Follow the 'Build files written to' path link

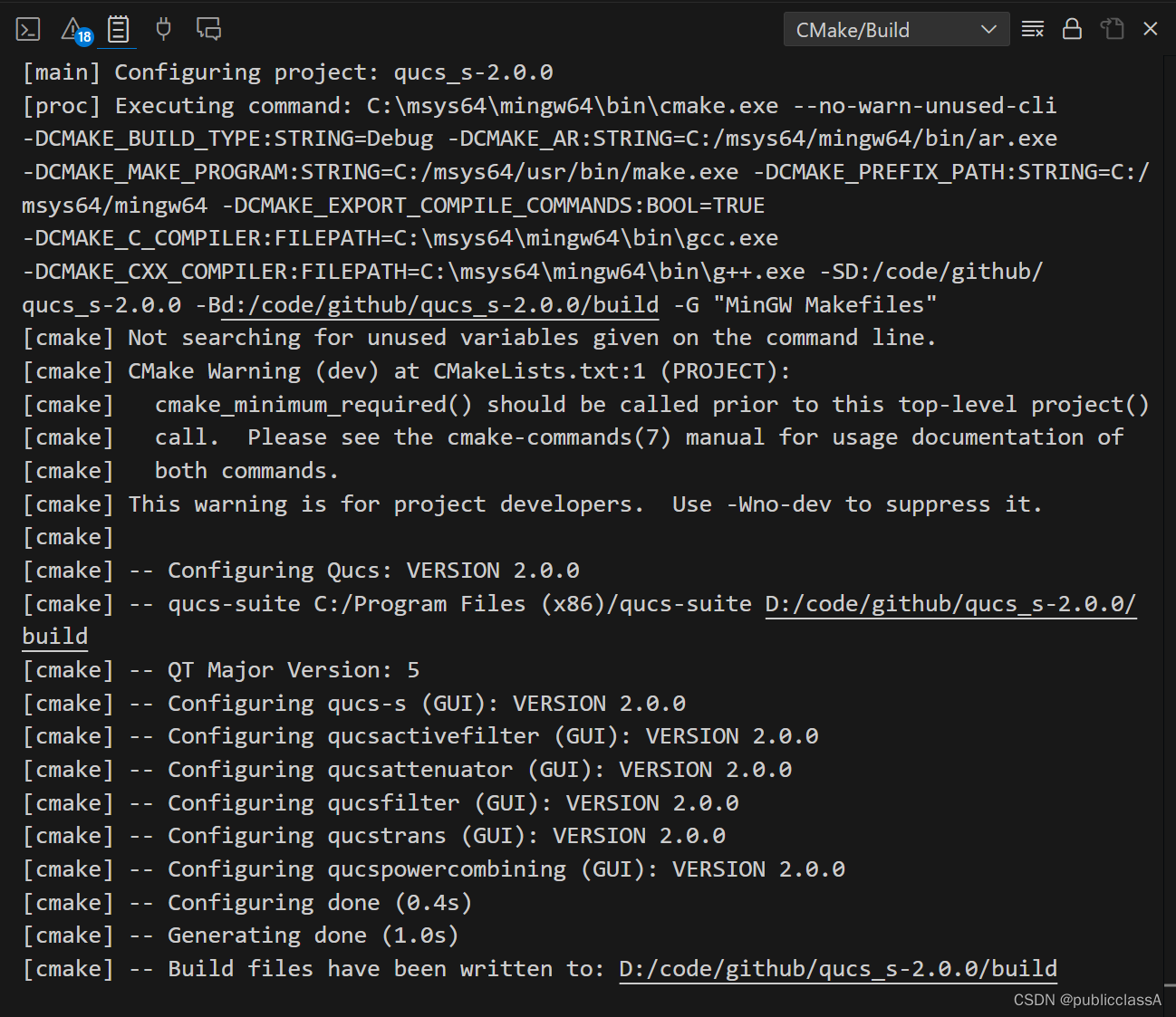pyautogui.click(x=838, y=969)
